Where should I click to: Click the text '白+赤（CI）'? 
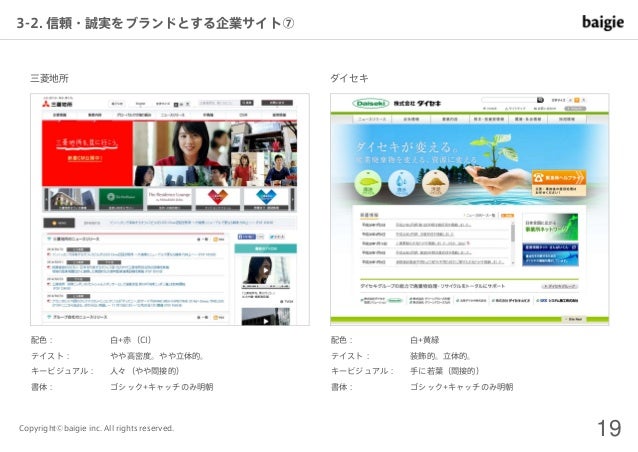[x=131, y=340]
